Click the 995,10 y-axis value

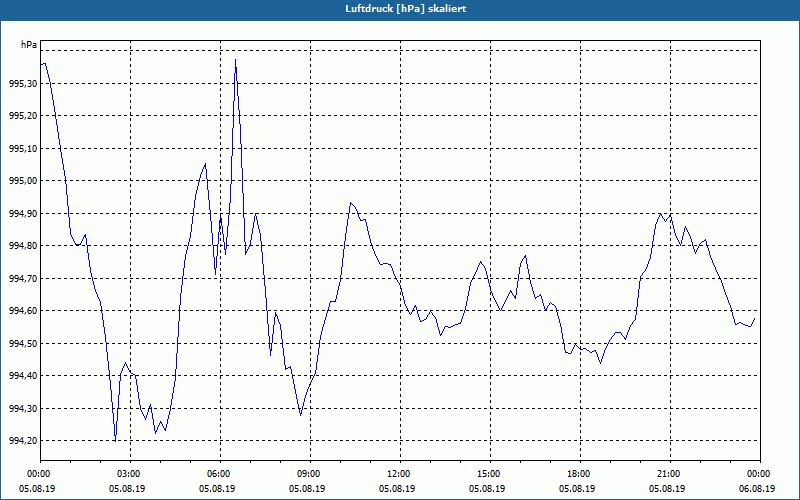23,148
